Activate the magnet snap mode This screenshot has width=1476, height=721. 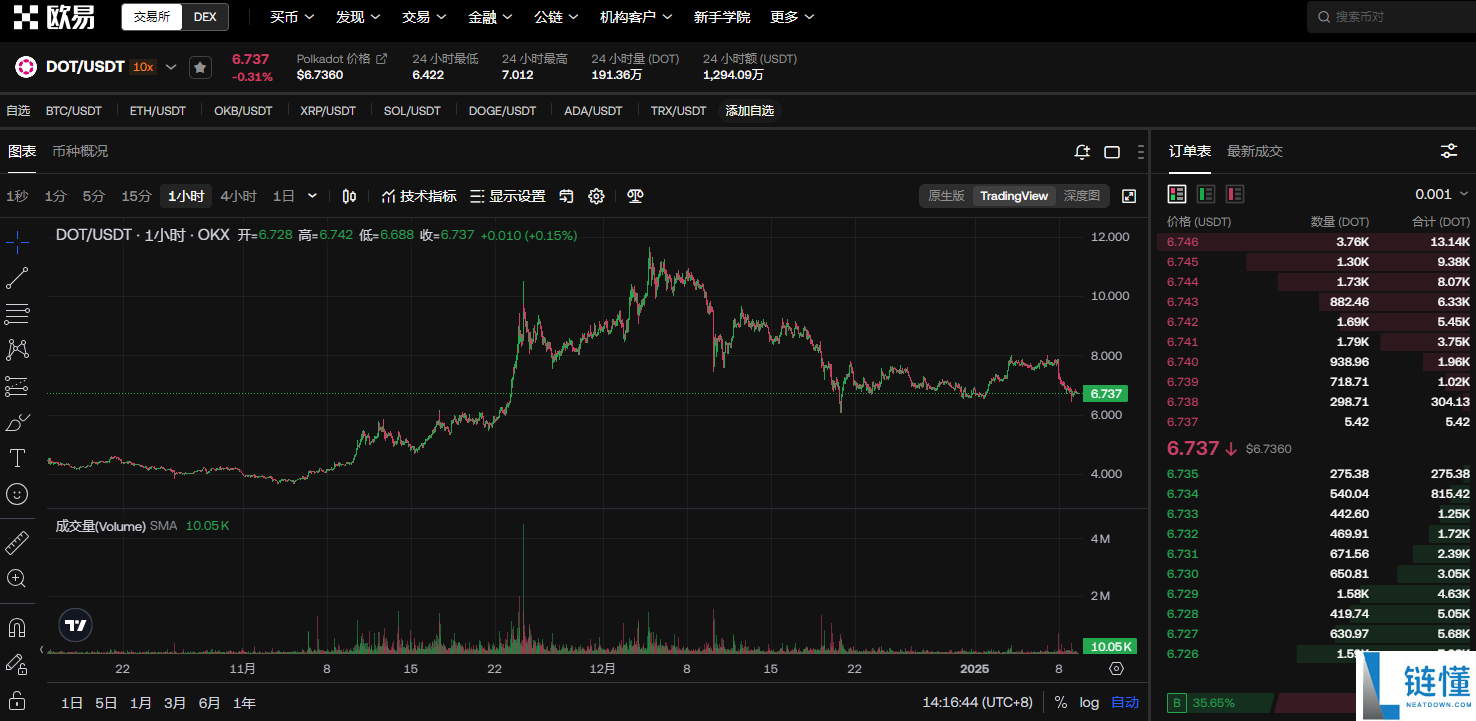tap(17, 628)
